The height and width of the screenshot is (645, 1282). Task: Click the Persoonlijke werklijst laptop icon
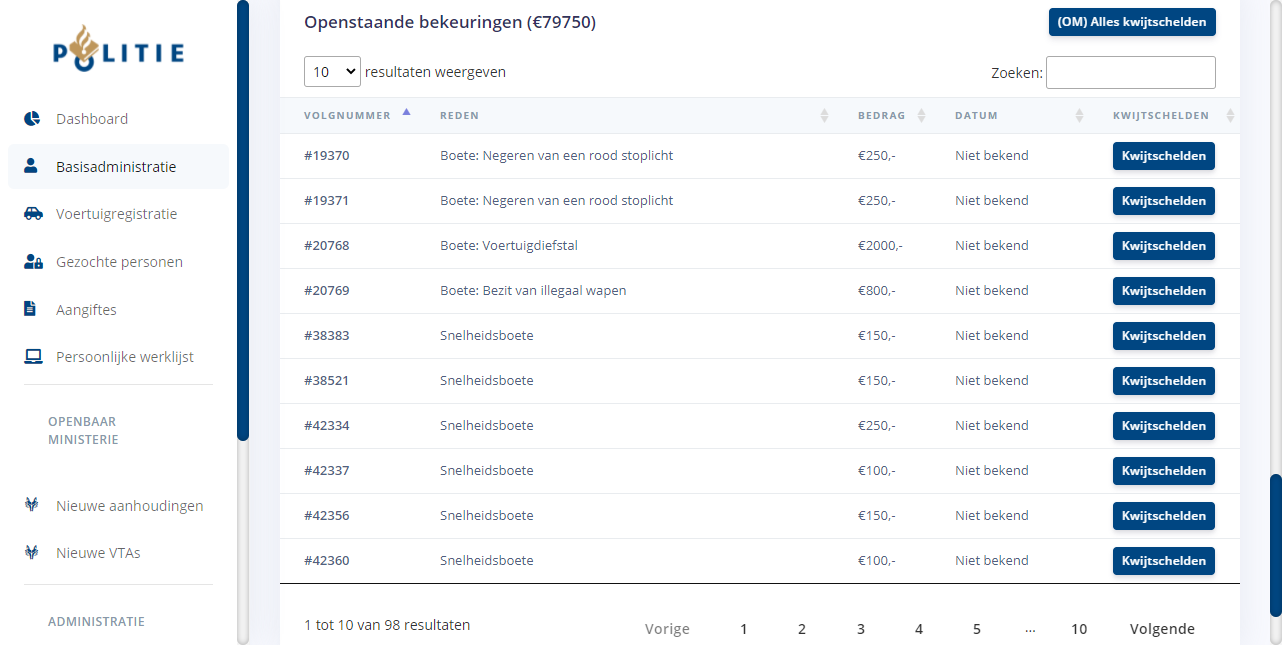click(33, 357)
